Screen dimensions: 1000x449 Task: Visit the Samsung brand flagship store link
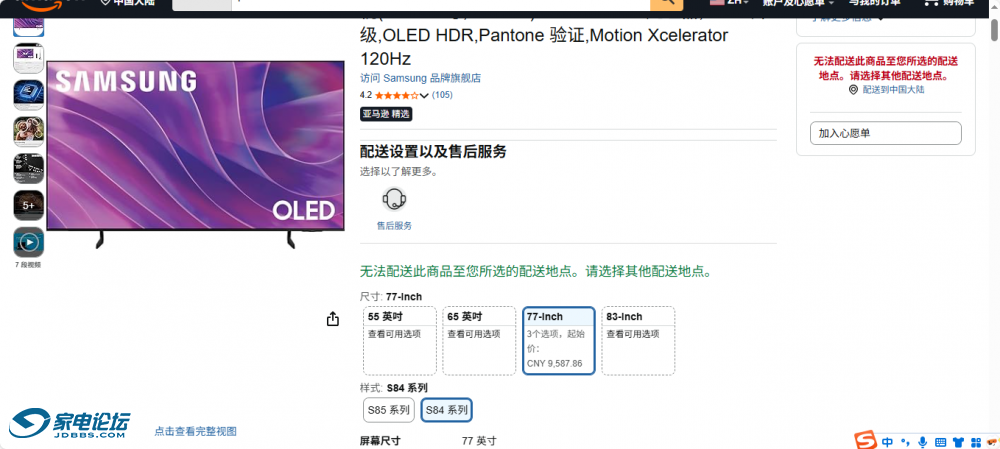coord(420,78)
